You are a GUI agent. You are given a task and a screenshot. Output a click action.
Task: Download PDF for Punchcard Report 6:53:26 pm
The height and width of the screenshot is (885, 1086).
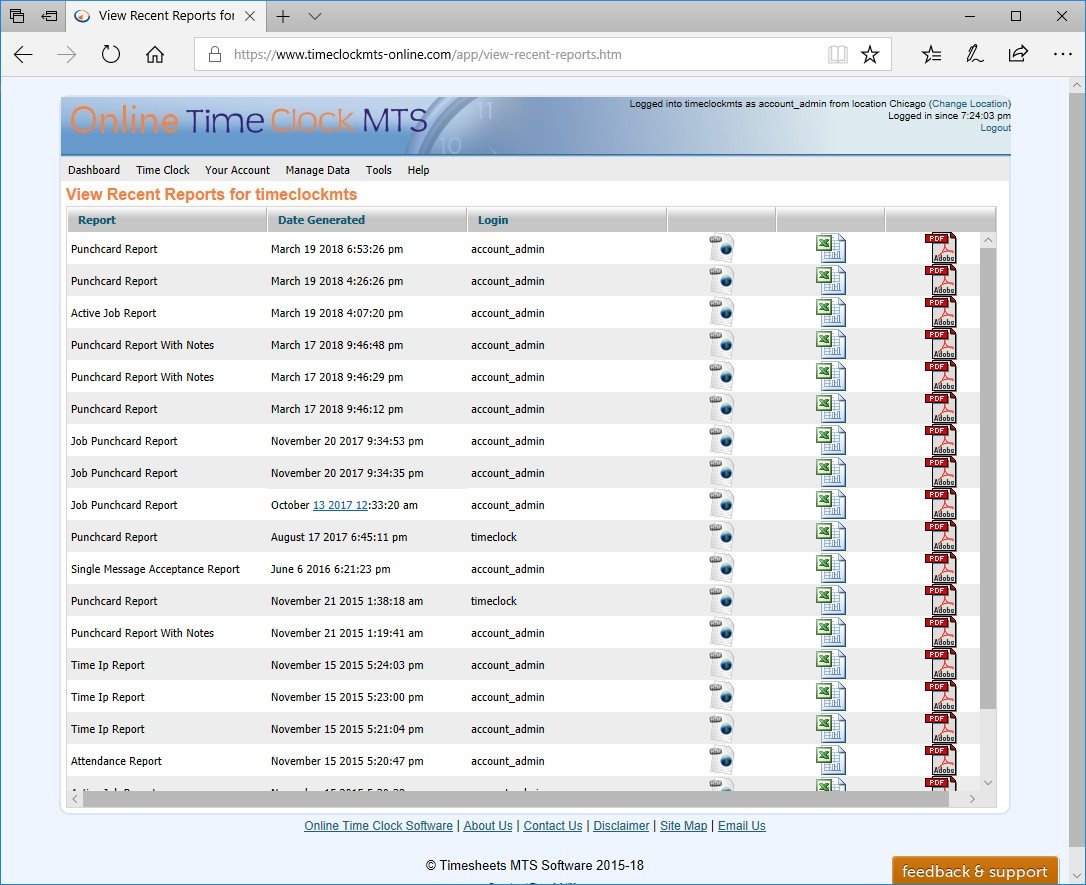(x=940, y=248)
